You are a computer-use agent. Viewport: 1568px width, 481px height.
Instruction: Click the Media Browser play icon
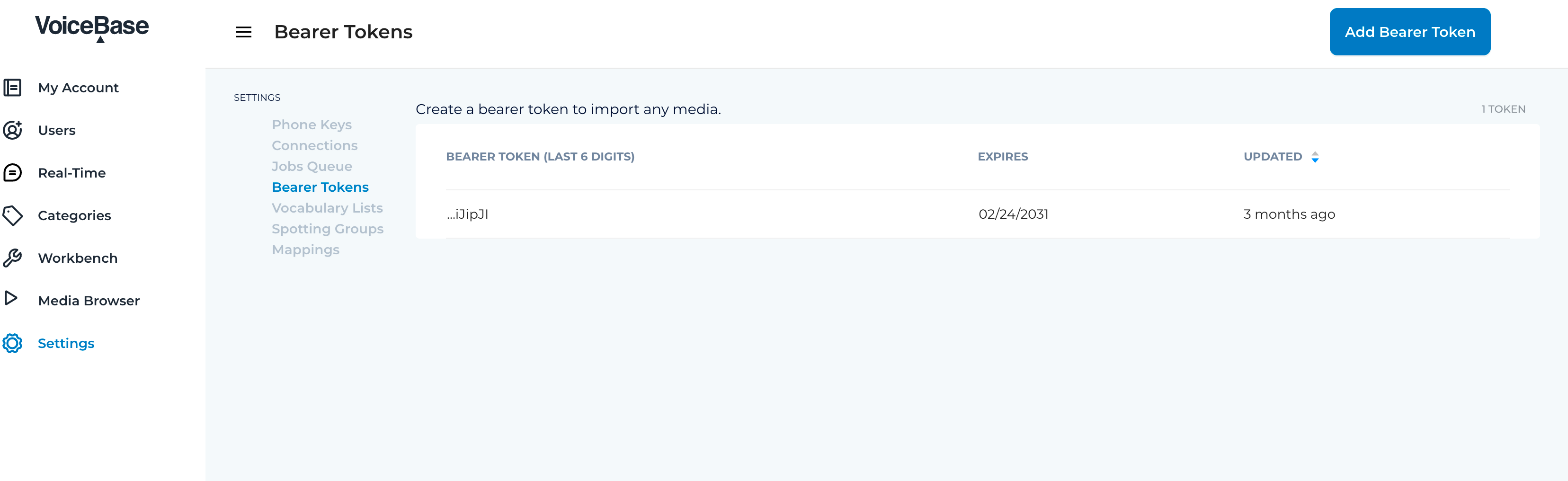11,298
